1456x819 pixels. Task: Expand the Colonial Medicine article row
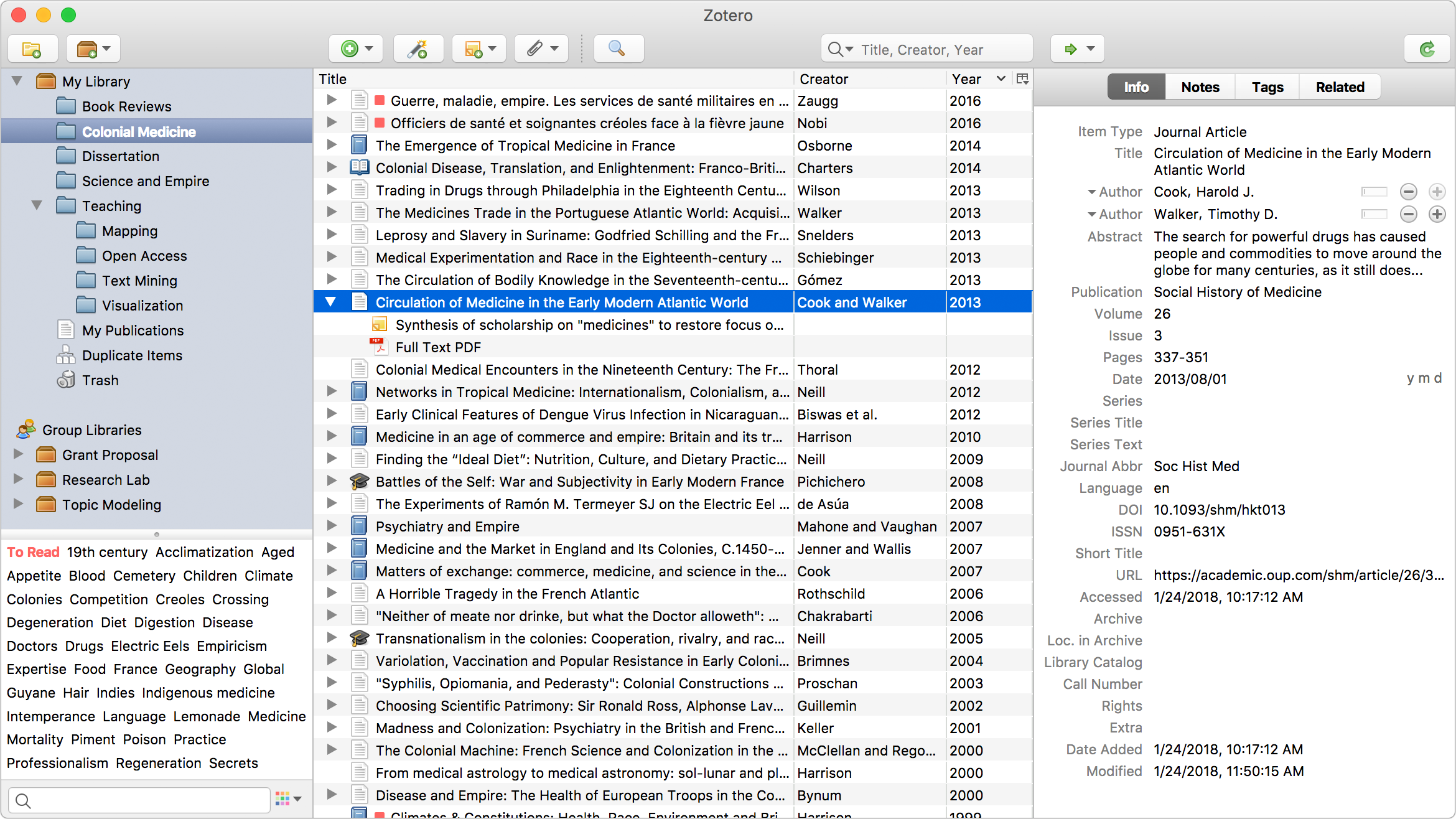coord(332,302)
